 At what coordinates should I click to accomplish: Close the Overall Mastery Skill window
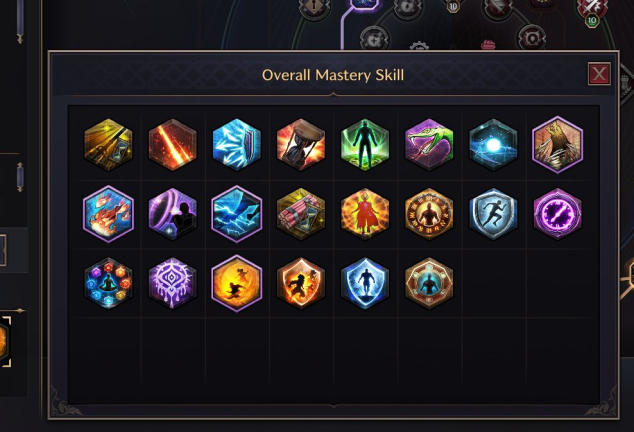tap(599, 74)
